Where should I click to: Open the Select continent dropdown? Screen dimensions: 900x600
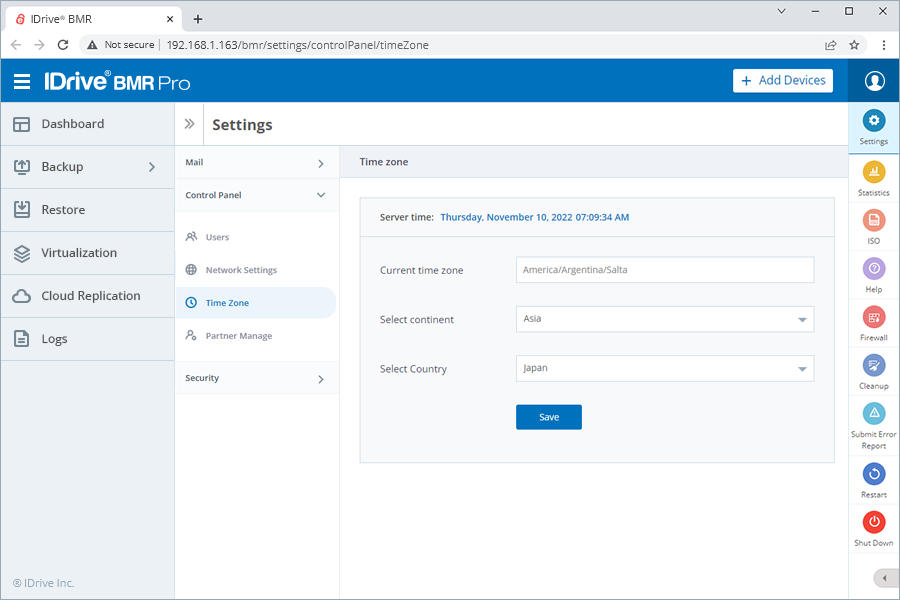click(665, 319)
